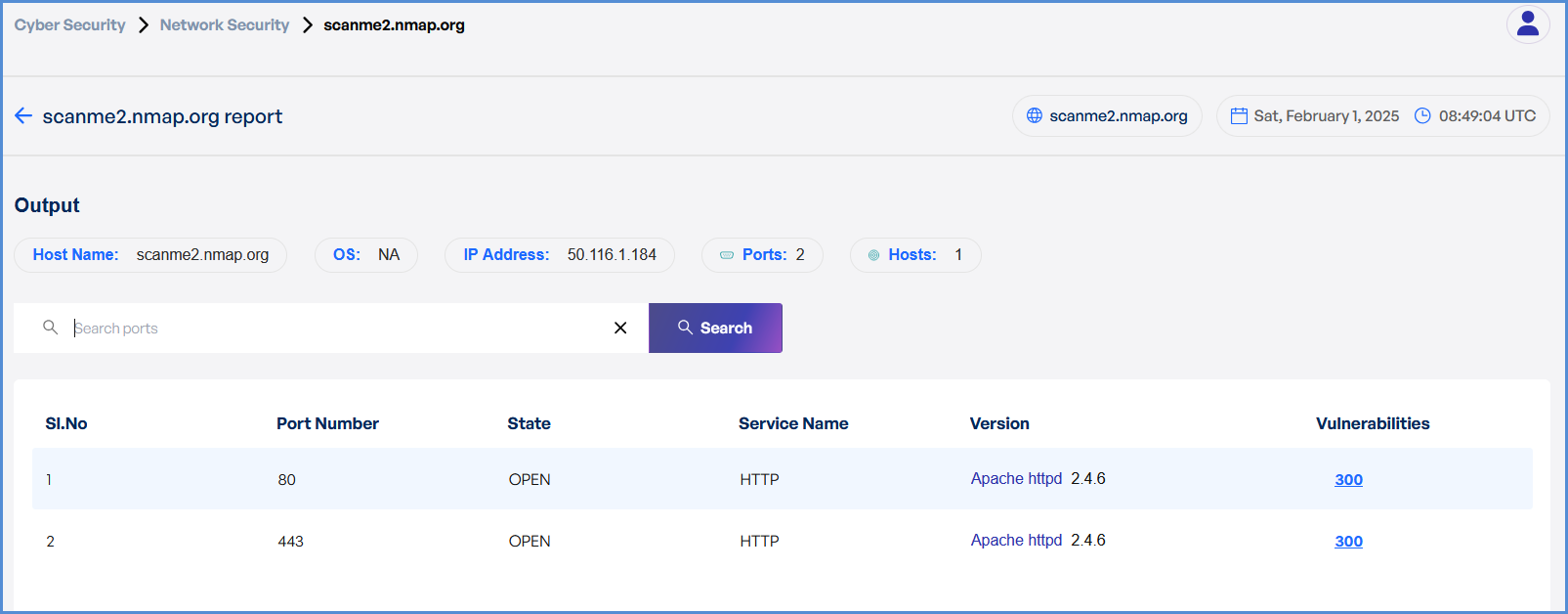Click the magnifier icon in search field
Image resolution: width=1568 pixels, height=614 pixels.
[x=51, y=328]
